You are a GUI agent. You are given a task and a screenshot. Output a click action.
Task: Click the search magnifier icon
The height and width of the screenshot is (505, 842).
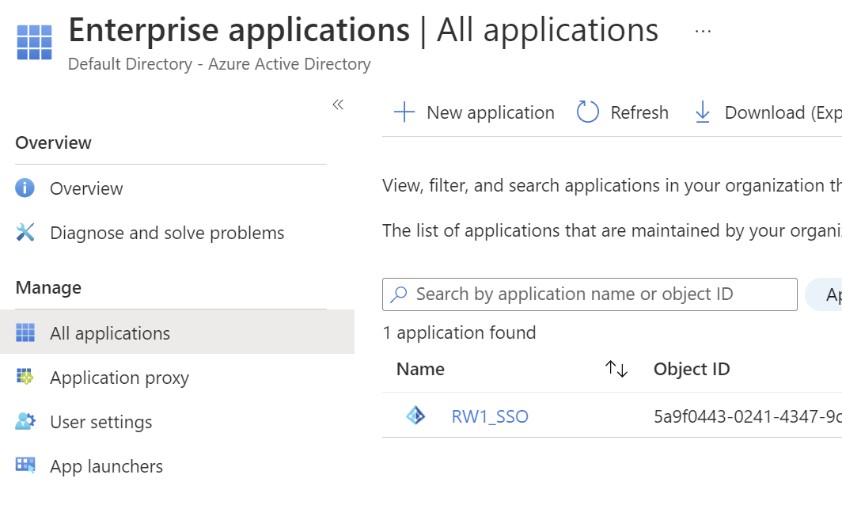[398, 294]
